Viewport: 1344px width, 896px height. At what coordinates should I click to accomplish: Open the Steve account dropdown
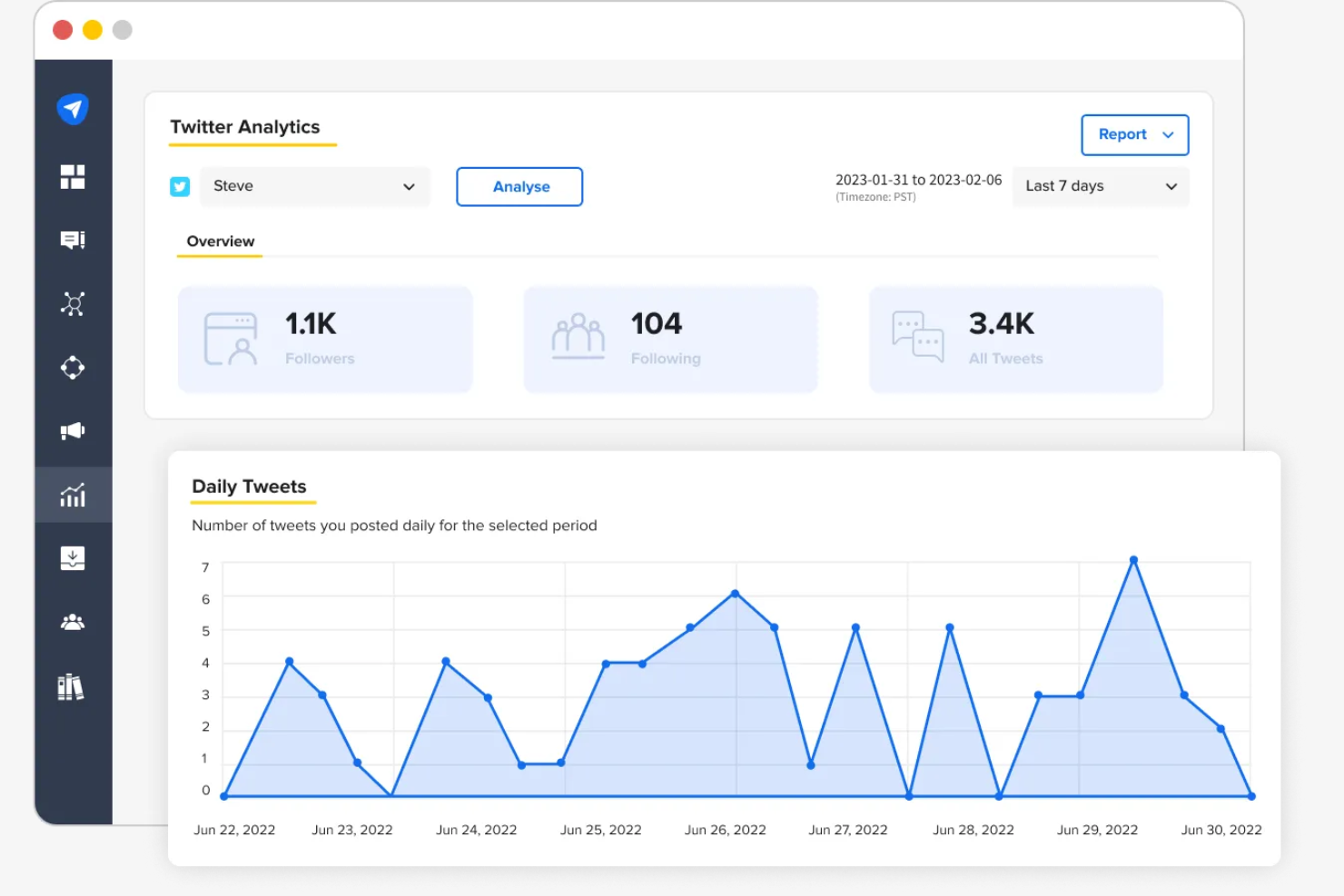pyautogui.click(x=314, y=186)
